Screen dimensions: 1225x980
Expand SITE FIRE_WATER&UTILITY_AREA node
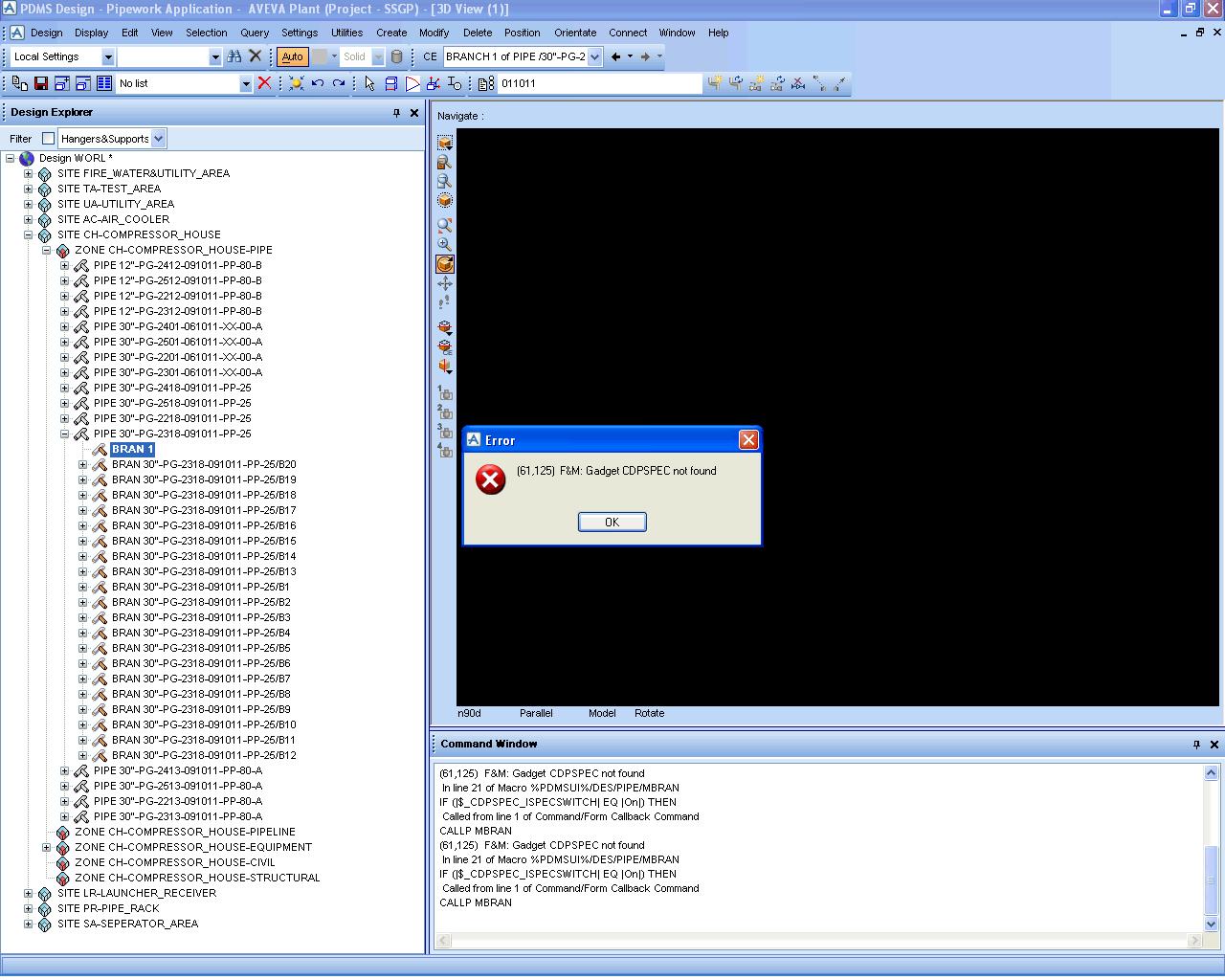pos(29,173)
